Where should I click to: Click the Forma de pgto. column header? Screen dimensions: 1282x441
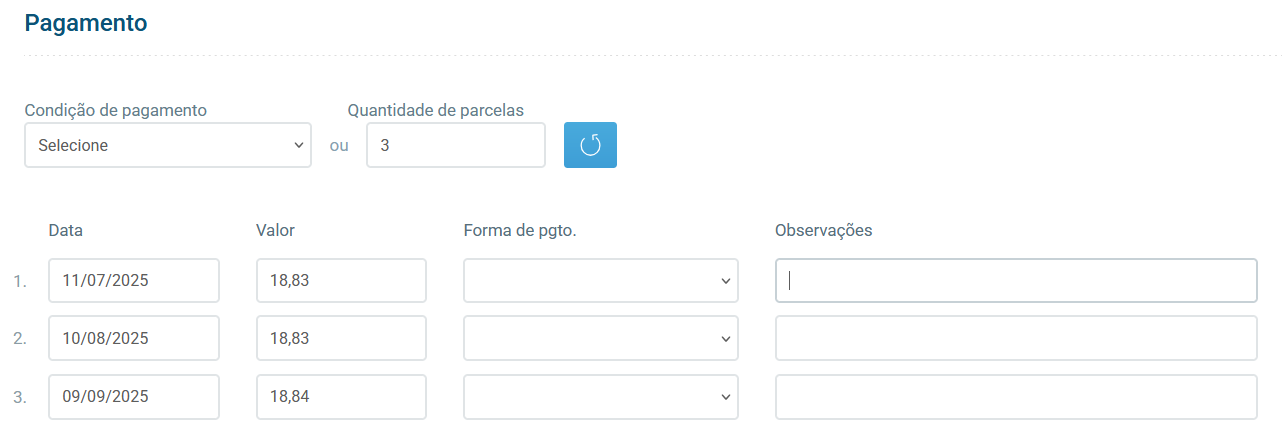pos(520,230)
